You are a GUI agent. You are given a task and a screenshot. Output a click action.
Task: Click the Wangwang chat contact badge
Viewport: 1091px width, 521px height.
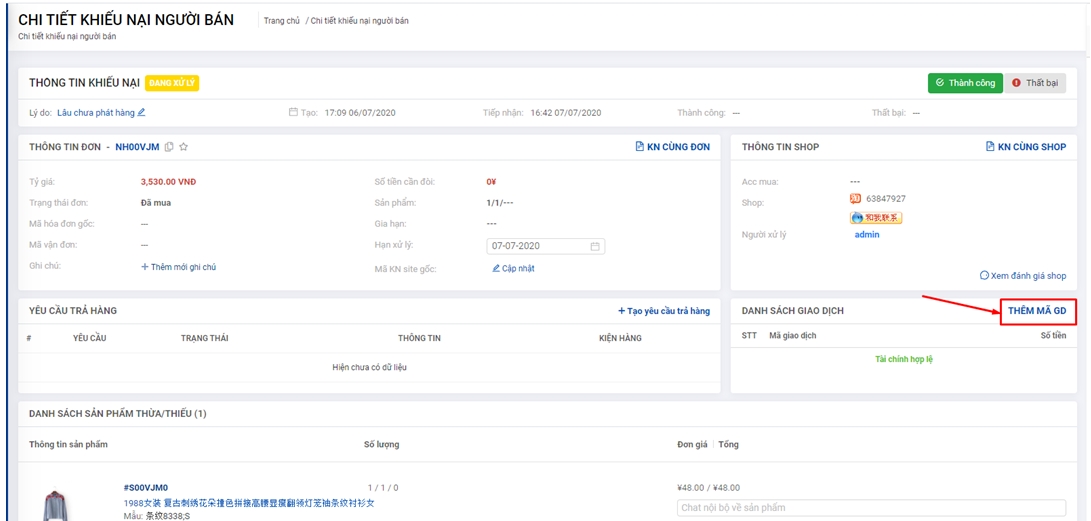point(876,218)
